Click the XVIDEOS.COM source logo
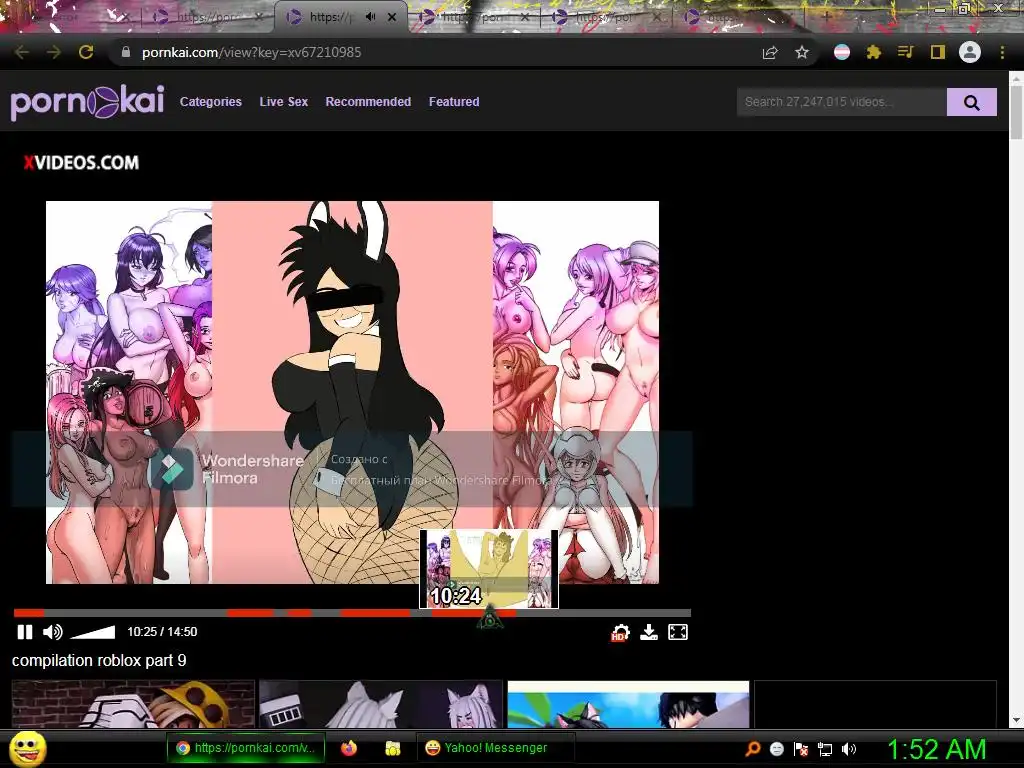Viewport: 1024px width, 768px height. click(x=81, y=163)
